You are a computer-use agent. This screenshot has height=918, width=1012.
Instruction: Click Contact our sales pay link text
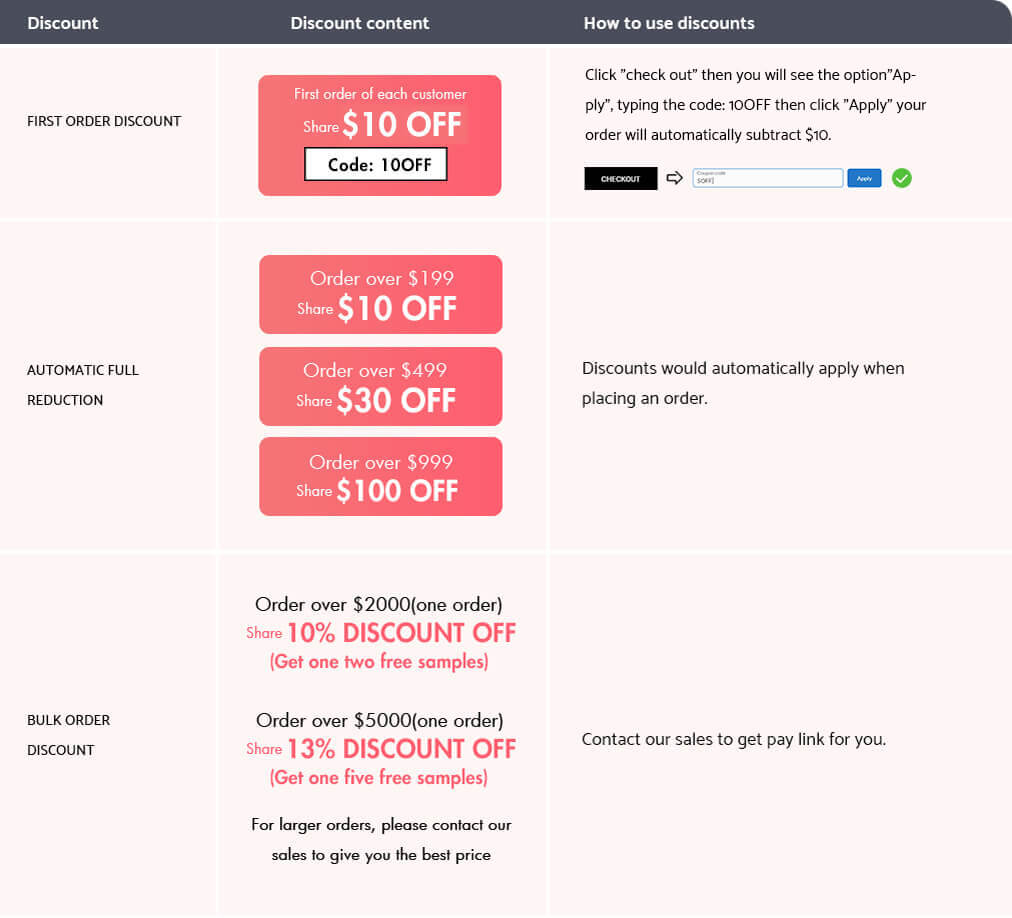tap(734, 740)
